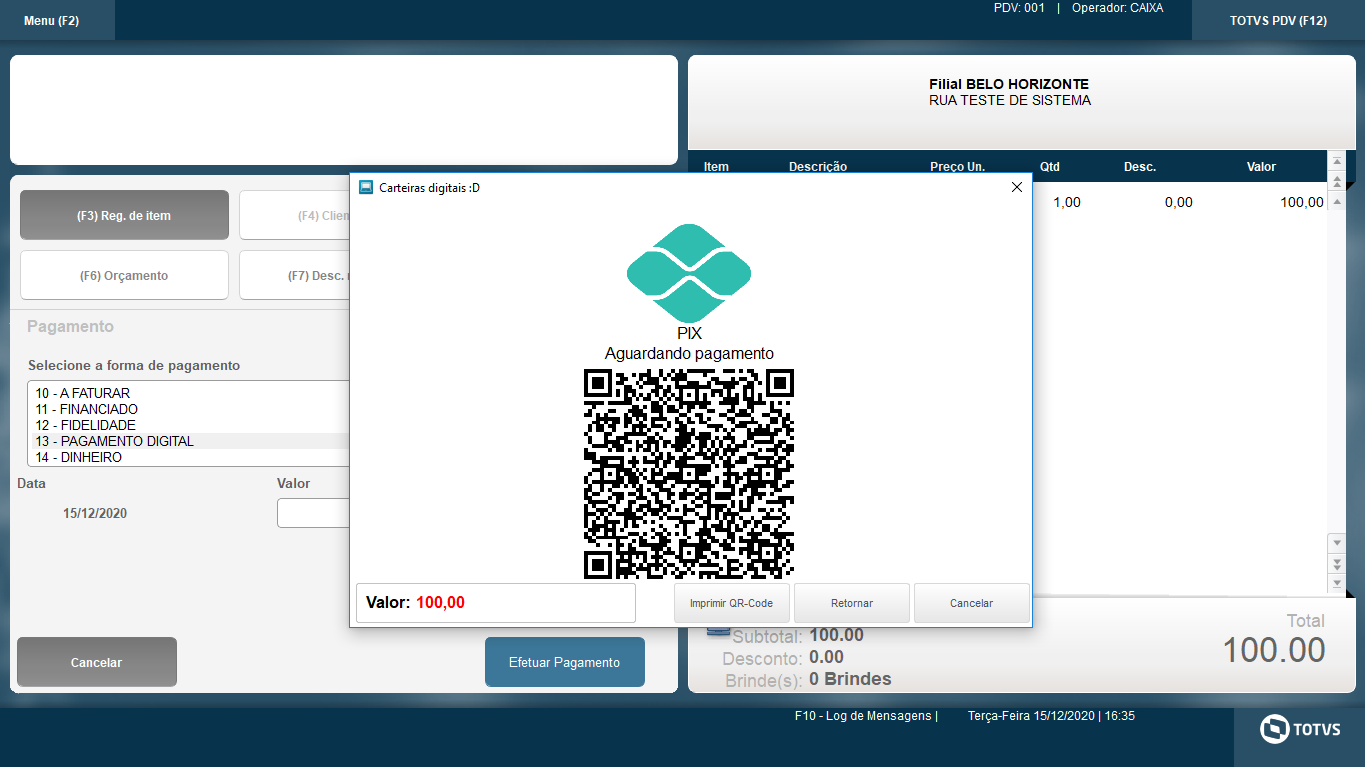Click the Efetuar Pagamento button
1365x767 pixels.
click(565, 662)
